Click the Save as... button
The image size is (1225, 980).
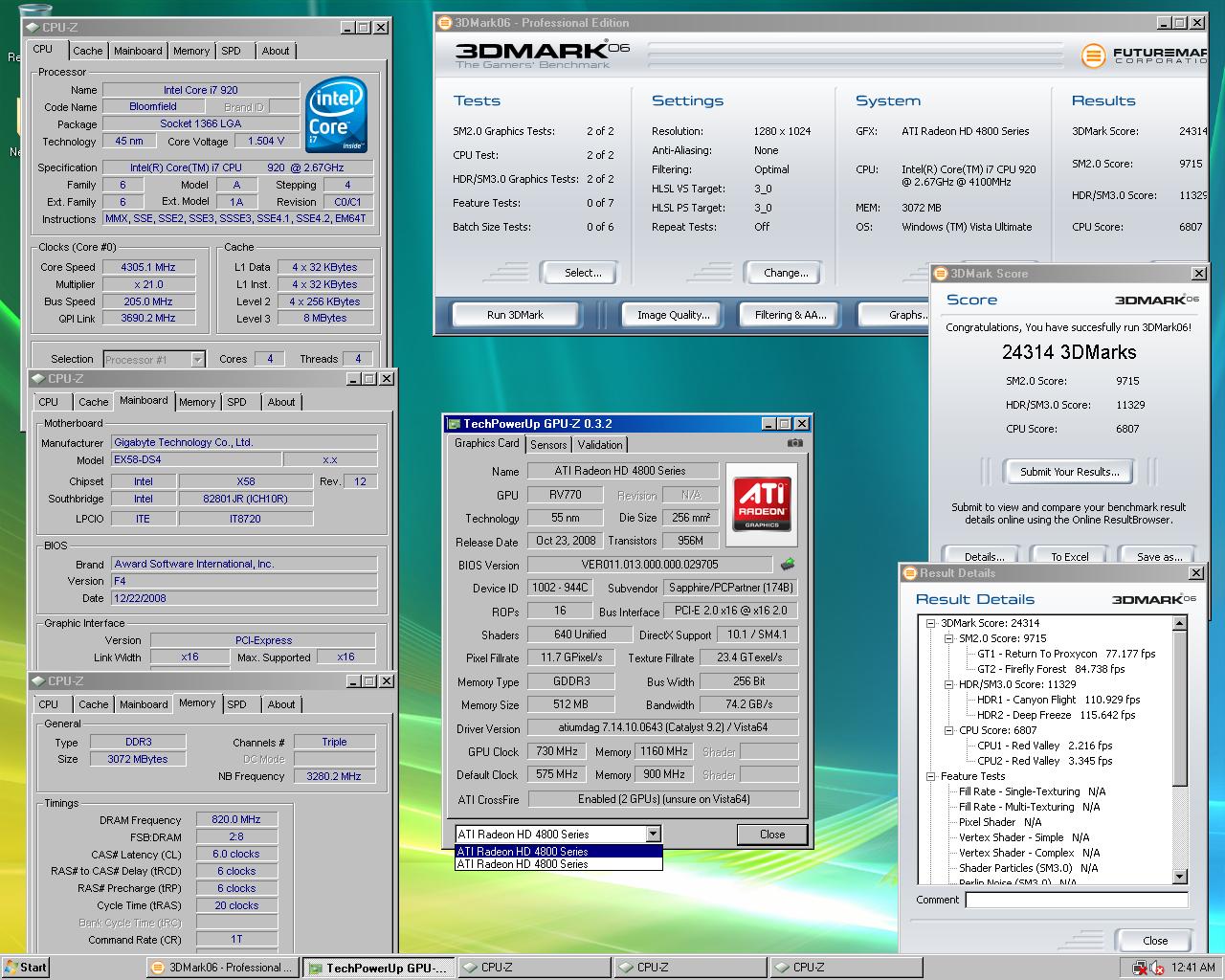pyautogui.click(x=1159, y=556)
